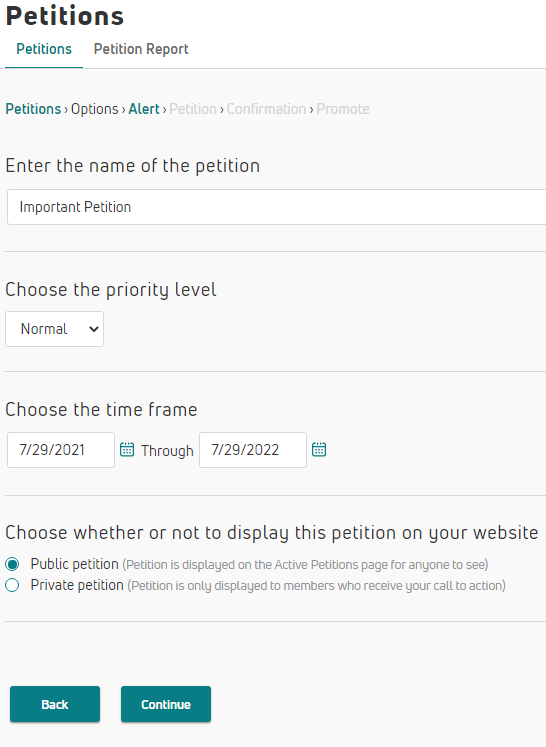Click the dropdown chevron next to Normal
The height and width of the screenshot is (747, 546).
pyautogui.click(x=94, y=329)
